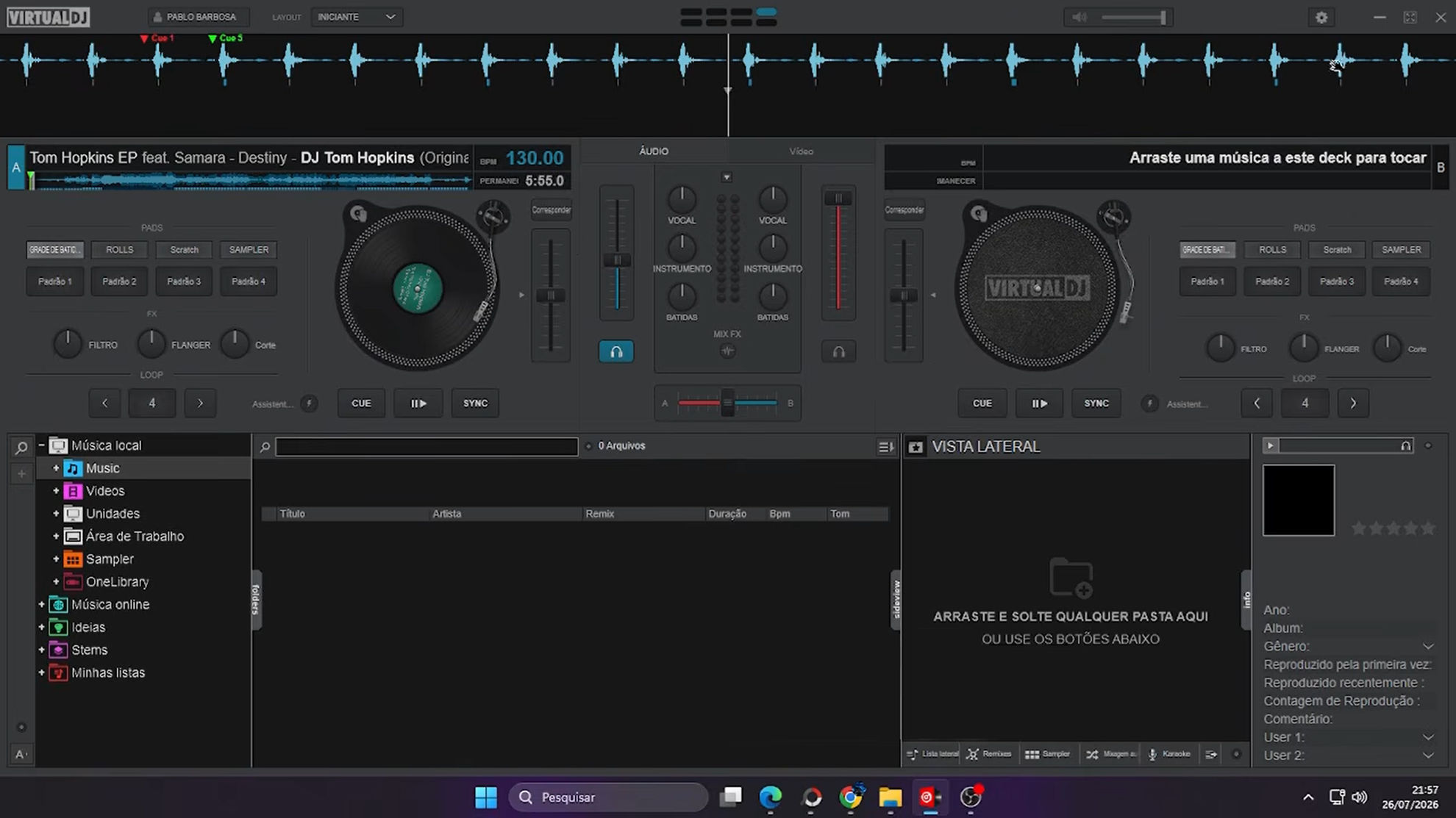Toggle deck B Corresponder key match
The image size is (1456, 818).
[x=904, y=210]
